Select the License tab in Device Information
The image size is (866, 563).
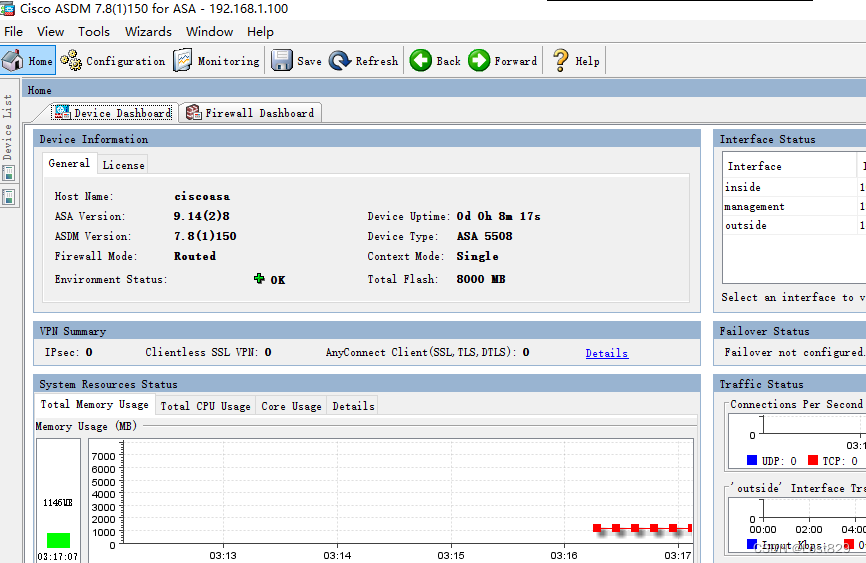pyautogui.click(x=123, y=165)
